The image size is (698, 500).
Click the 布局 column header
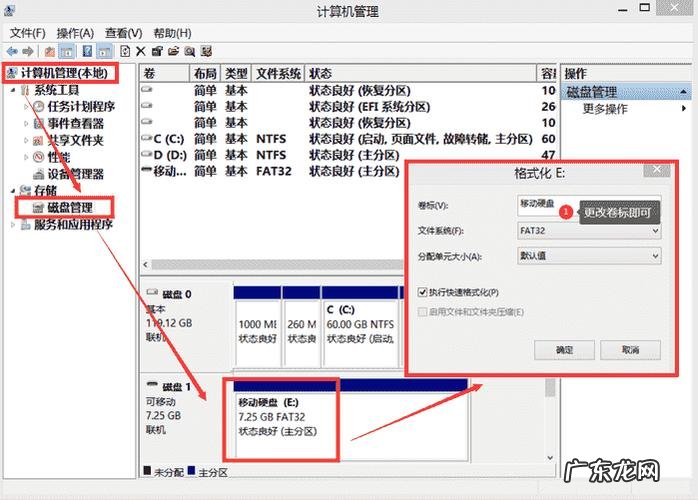click(x=205, y=73)
